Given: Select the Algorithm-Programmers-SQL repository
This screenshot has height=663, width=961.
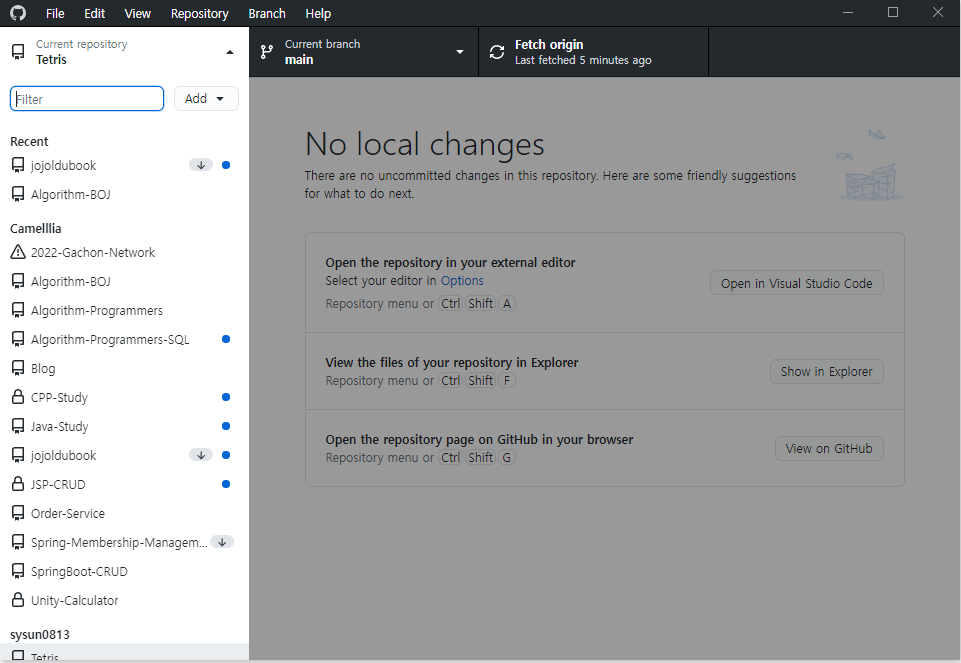Looking at the screenshot, I should 124,339.
